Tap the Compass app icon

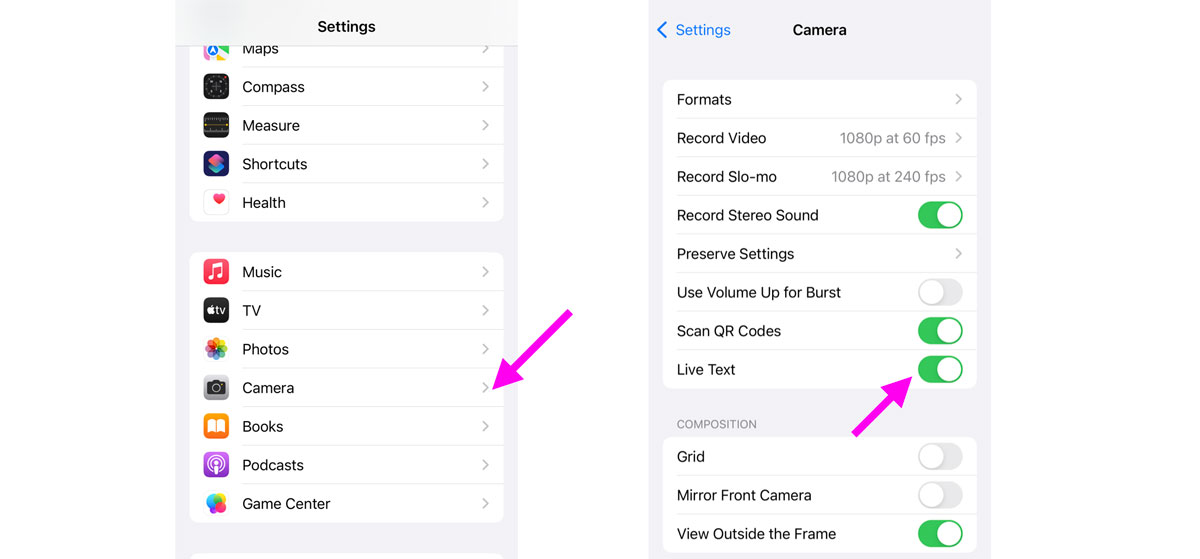pos(216,87)
